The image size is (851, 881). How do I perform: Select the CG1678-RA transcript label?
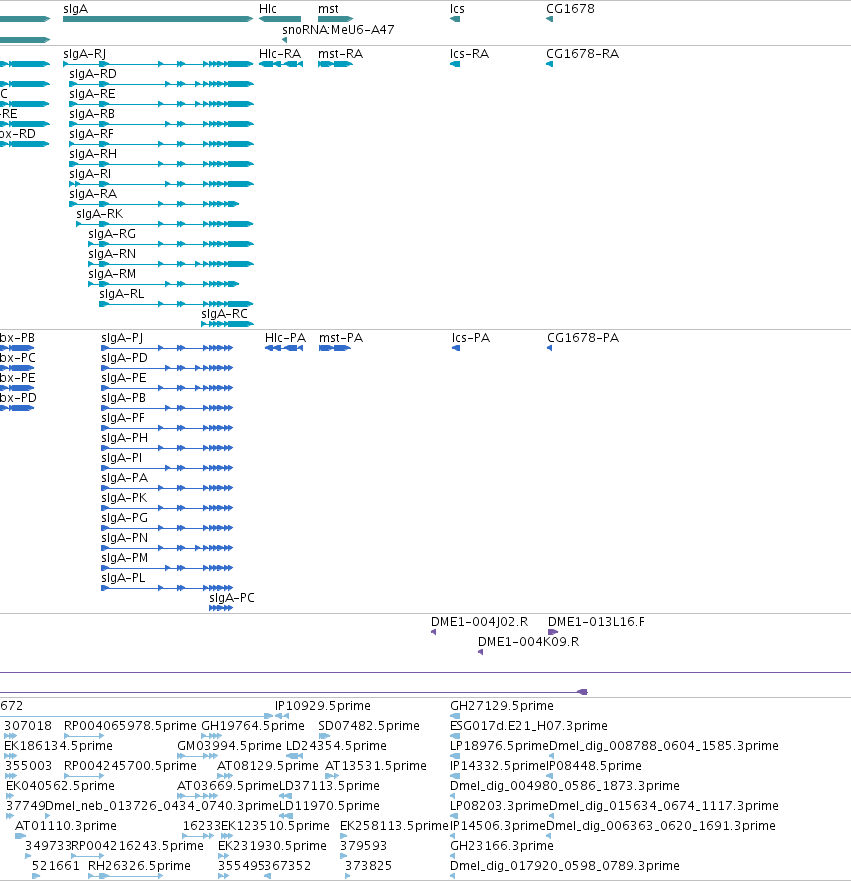582,54
